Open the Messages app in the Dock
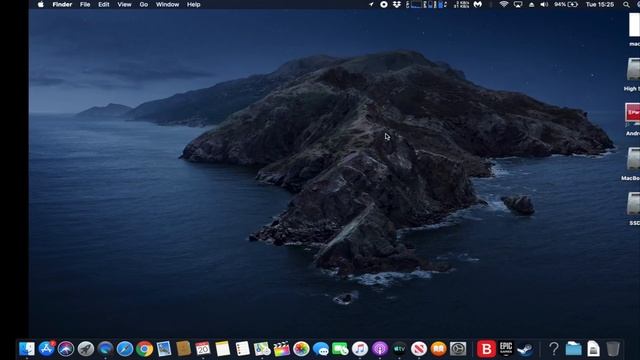Viewport: 640px width, 360px height. point(321,349)
